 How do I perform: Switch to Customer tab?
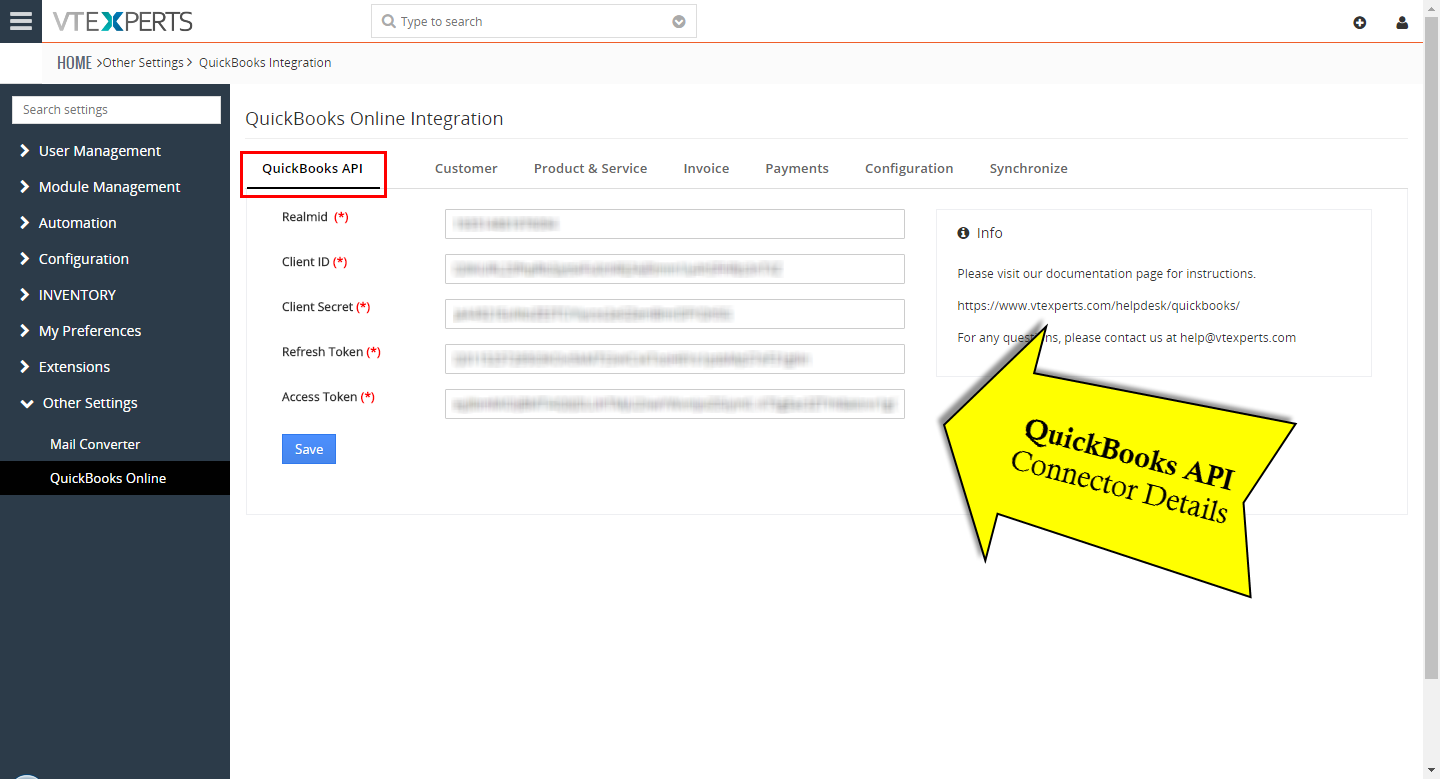click(x=466, y=168)
